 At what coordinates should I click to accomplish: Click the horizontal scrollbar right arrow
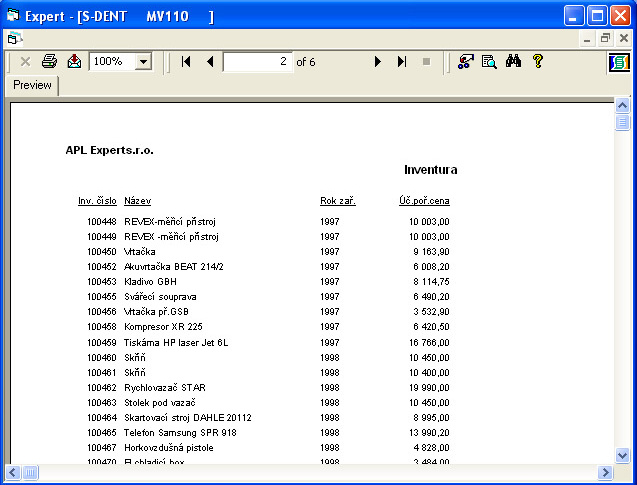(605, 472)
